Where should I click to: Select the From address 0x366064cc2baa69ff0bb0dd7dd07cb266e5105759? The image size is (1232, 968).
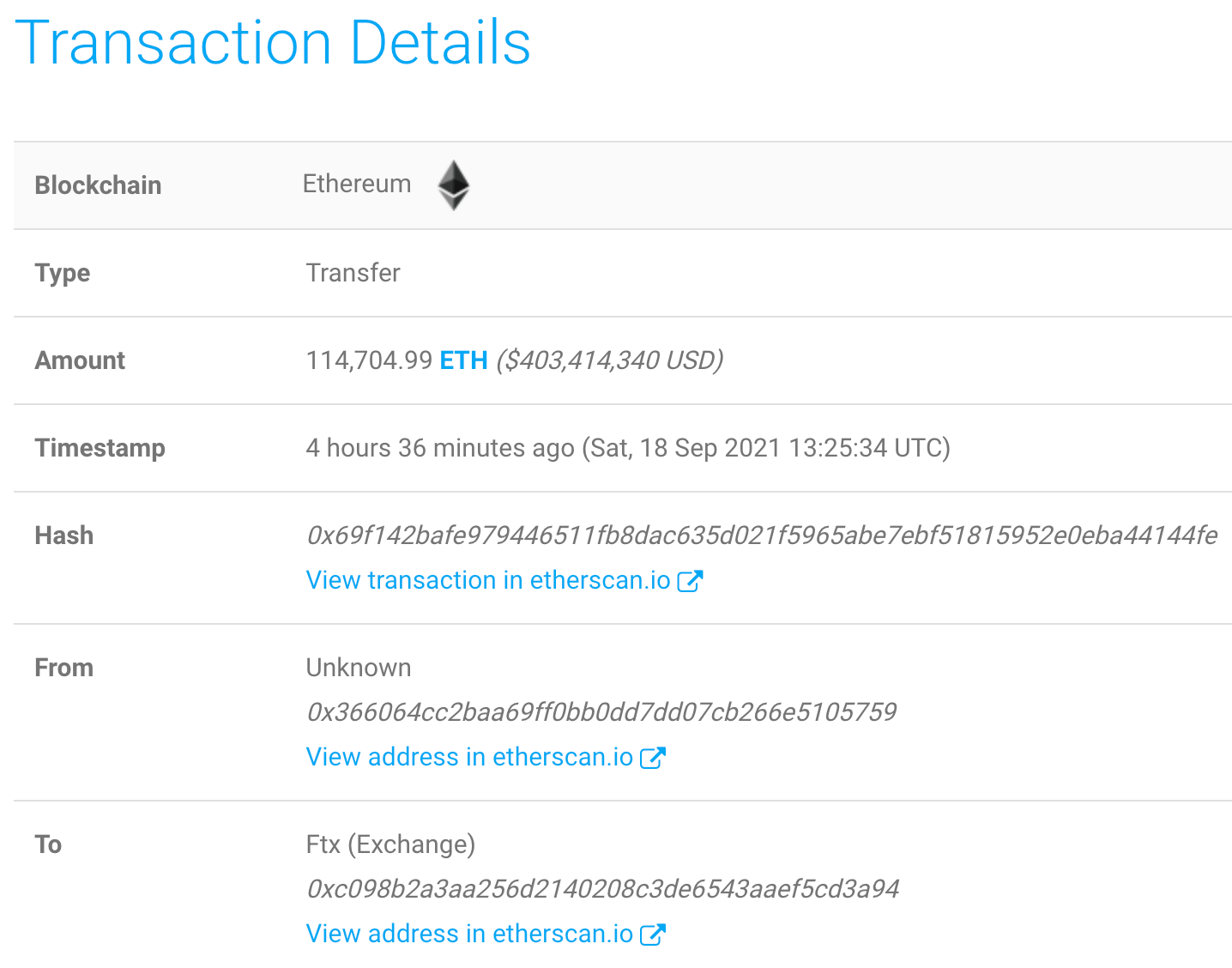coord(601,712)
